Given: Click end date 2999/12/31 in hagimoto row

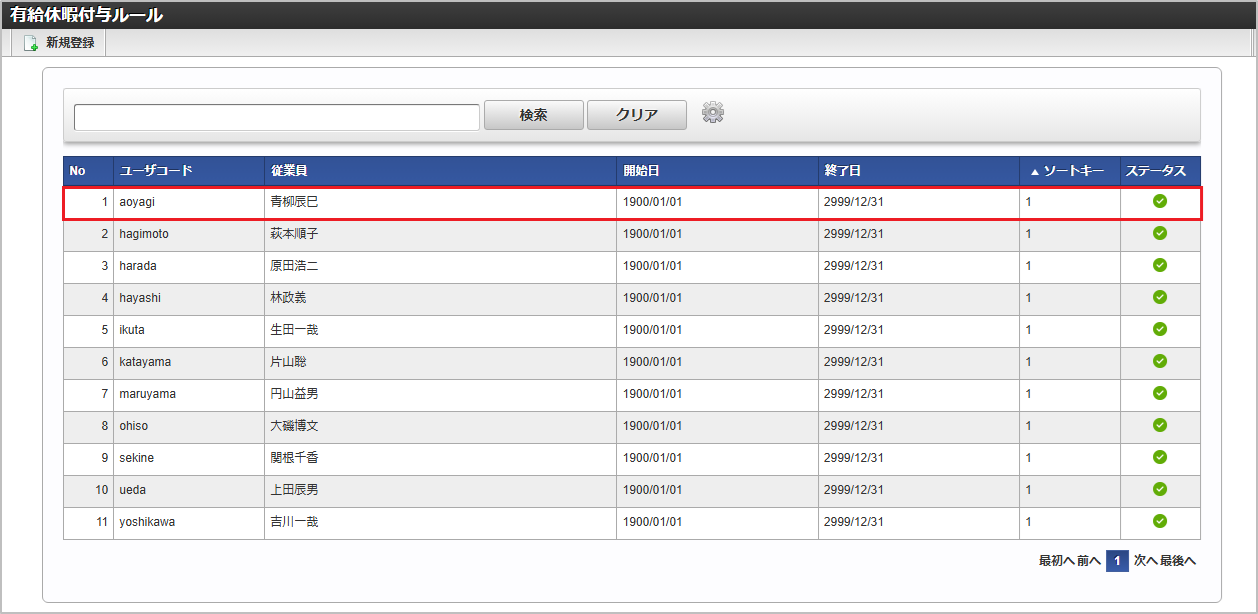Looking at the screenshot, I should pos(854,234).
